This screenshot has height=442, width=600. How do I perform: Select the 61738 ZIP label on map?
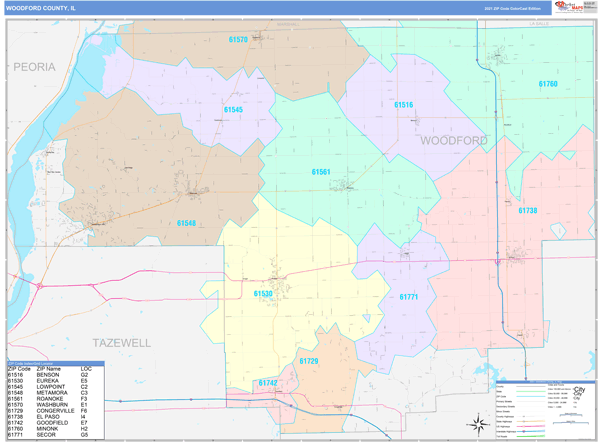[x=528, y=210]
